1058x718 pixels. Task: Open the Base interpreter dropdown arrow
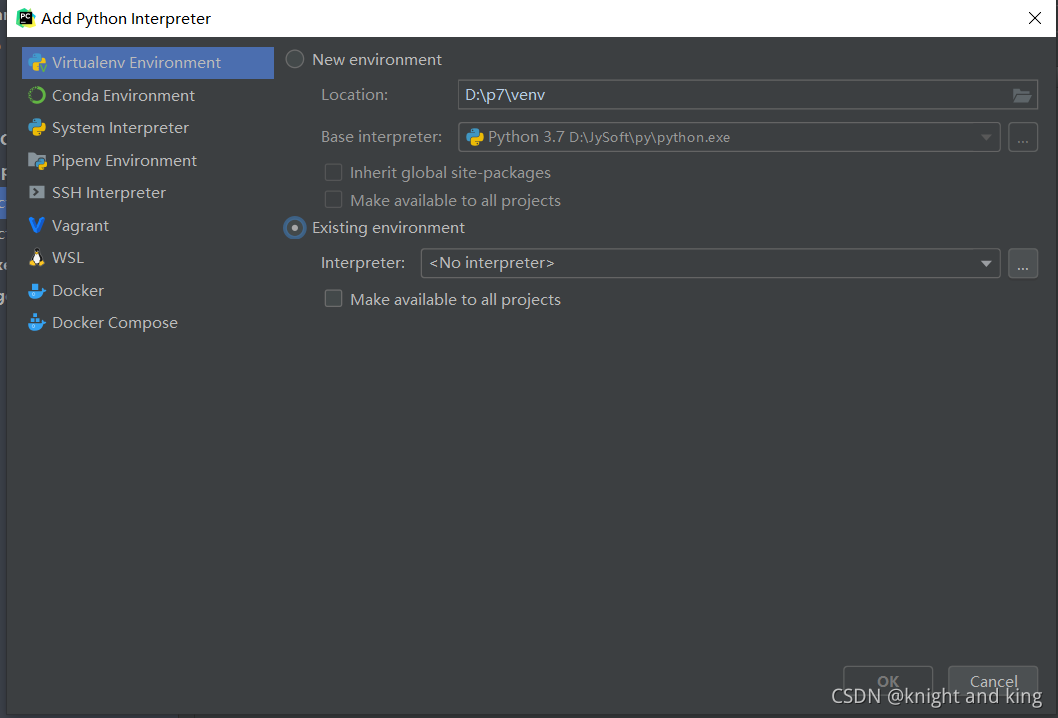986,138
